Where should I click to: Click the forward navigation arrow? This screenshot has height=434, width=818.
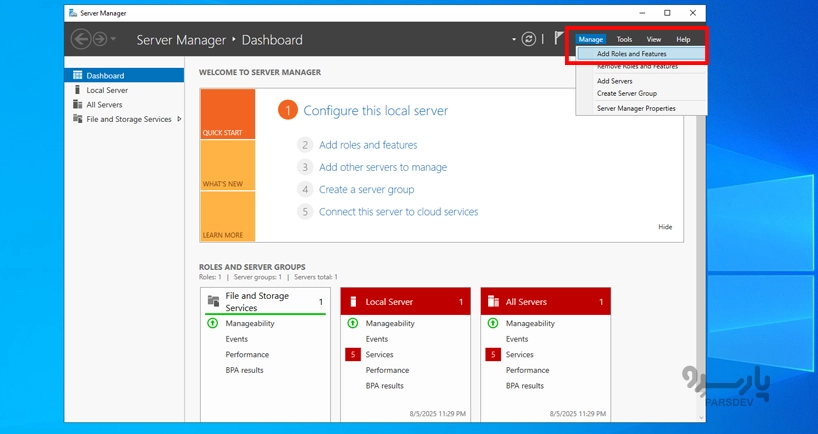click(x=99, y=39)
